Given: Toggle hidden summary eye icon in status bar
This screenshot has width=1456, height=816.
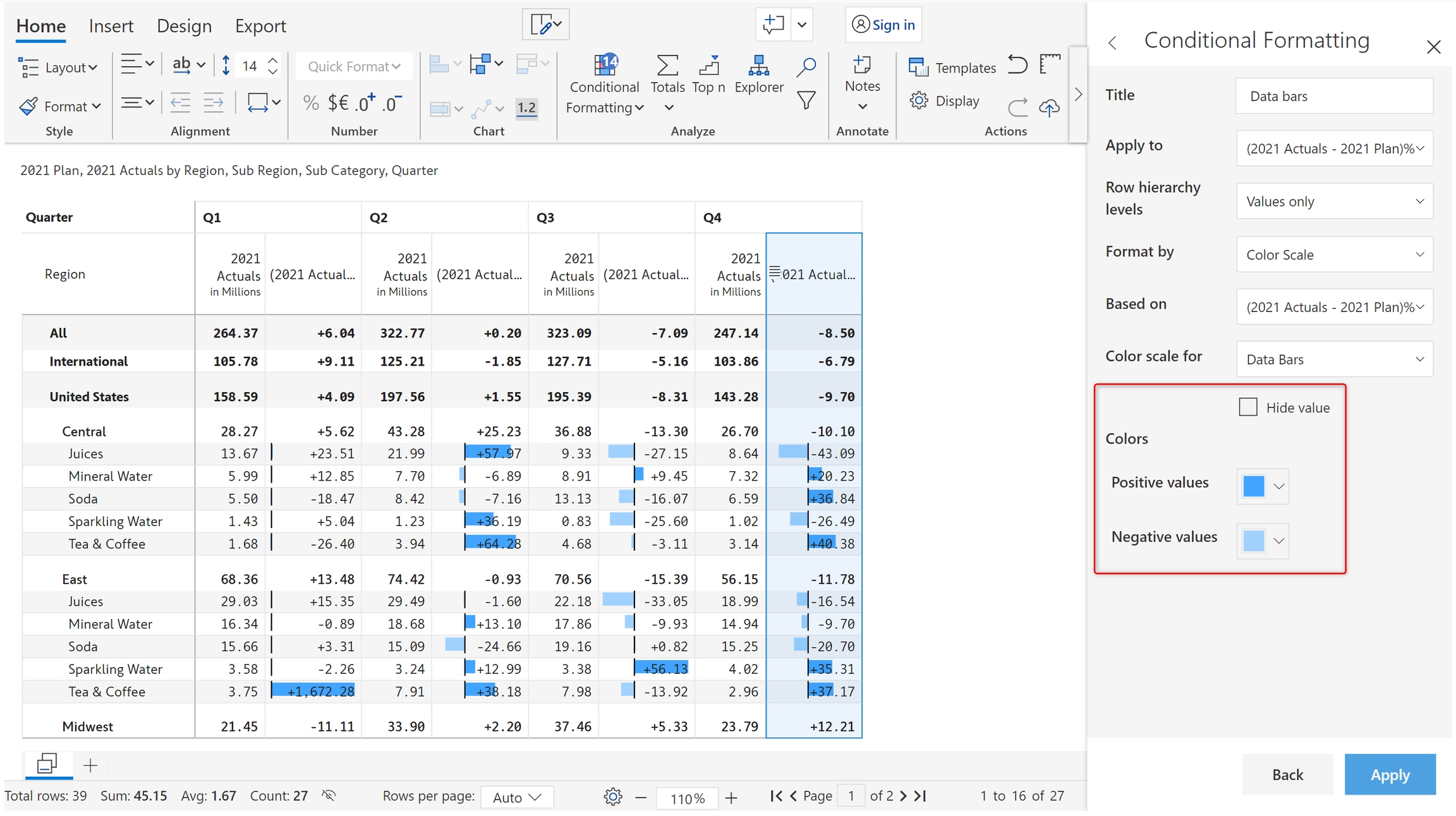Looking at the screenshot, I should pyautogui.click(x=329, y=795).
